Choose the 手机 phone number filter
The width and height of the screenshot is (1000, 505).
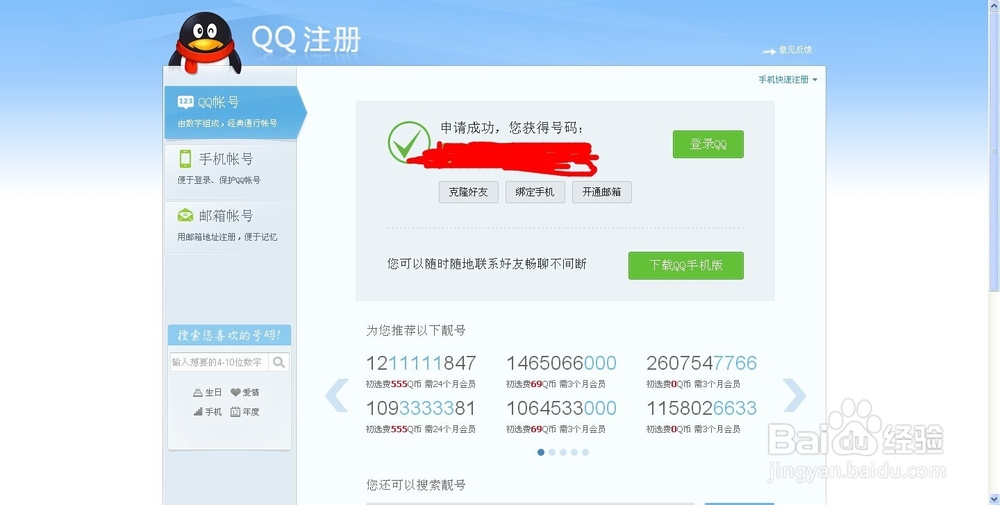pos(207,412)
